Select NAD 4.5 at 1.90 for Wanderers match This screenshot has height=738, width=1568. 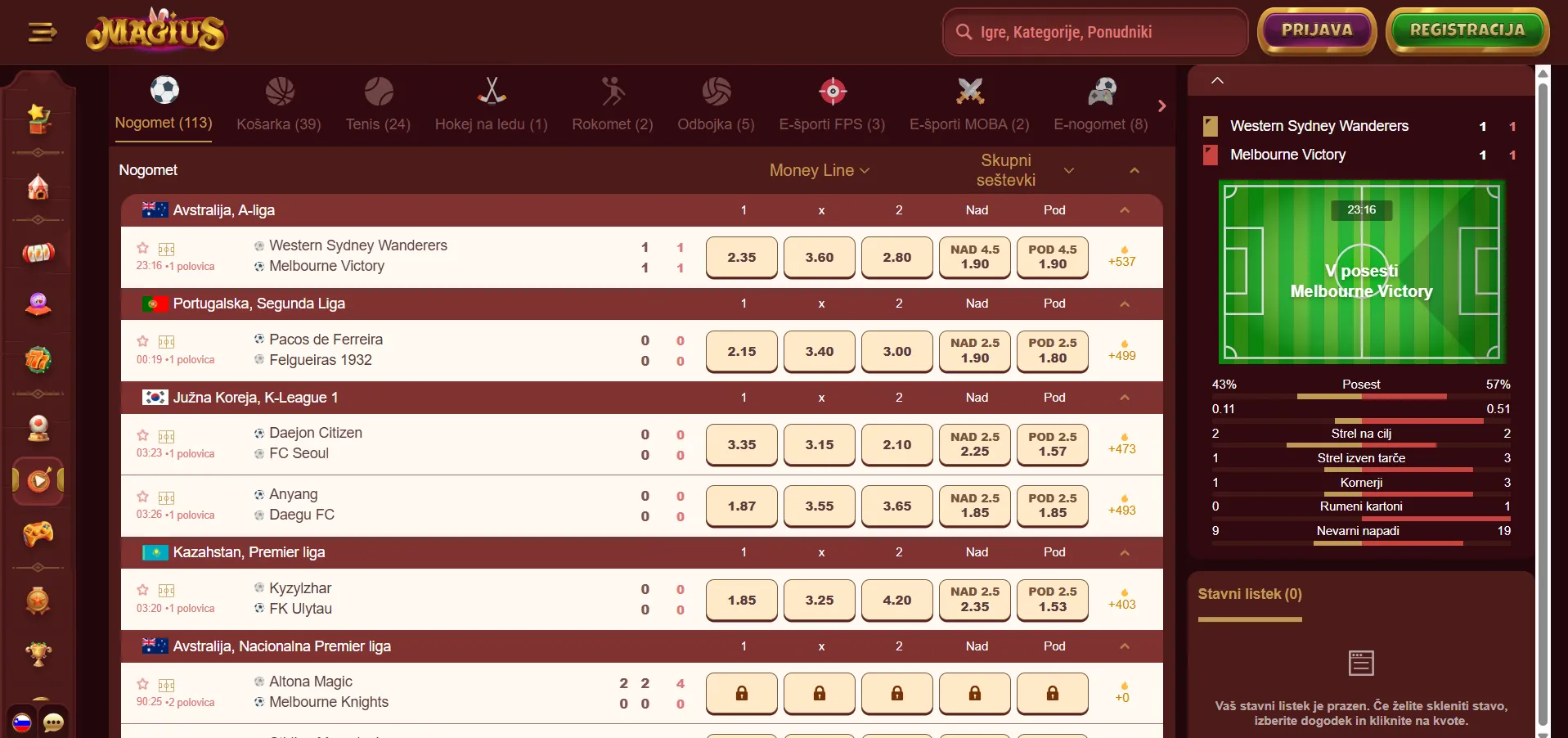point(975,257)
